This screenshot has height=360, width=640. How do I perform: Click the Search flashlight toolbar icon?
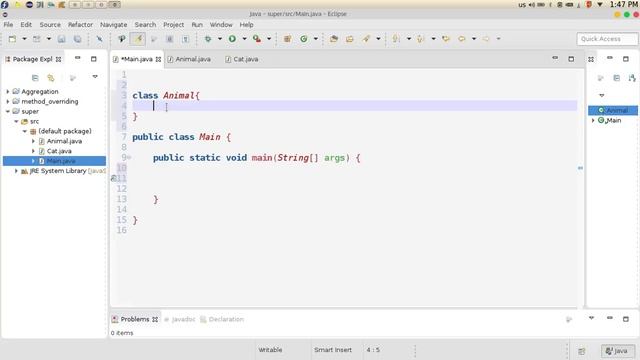366,39
